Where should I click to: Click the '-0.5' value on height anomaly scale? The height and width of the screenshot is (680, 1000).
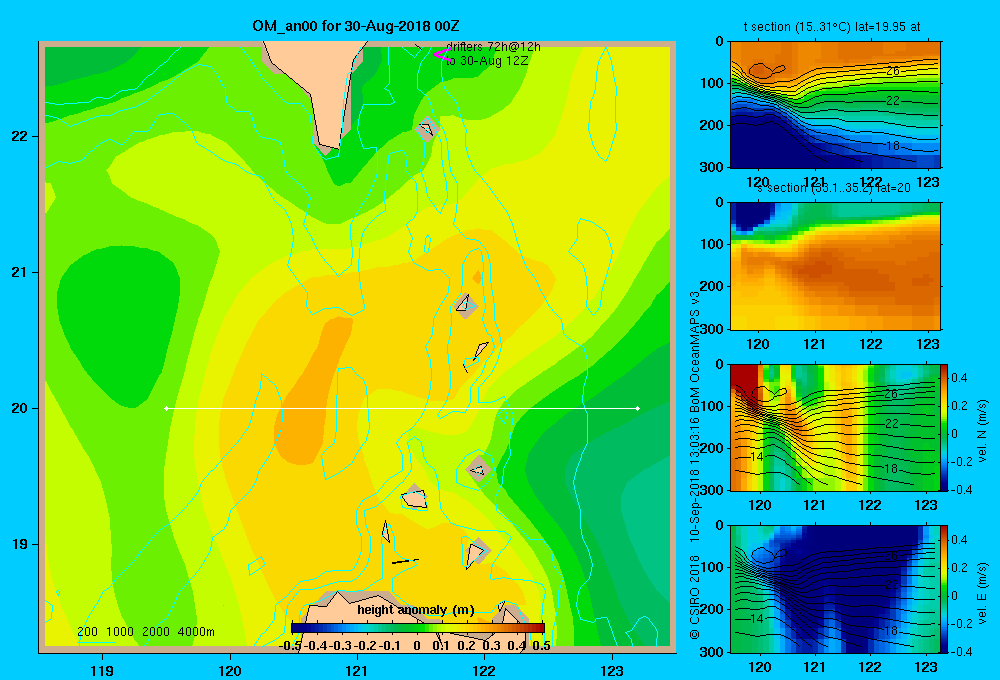(x=290, y=646)
